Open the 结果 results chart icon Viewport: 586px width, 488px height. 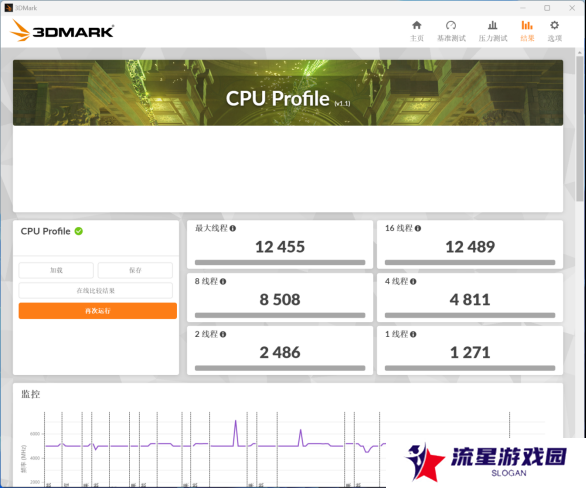coord(527,25)
